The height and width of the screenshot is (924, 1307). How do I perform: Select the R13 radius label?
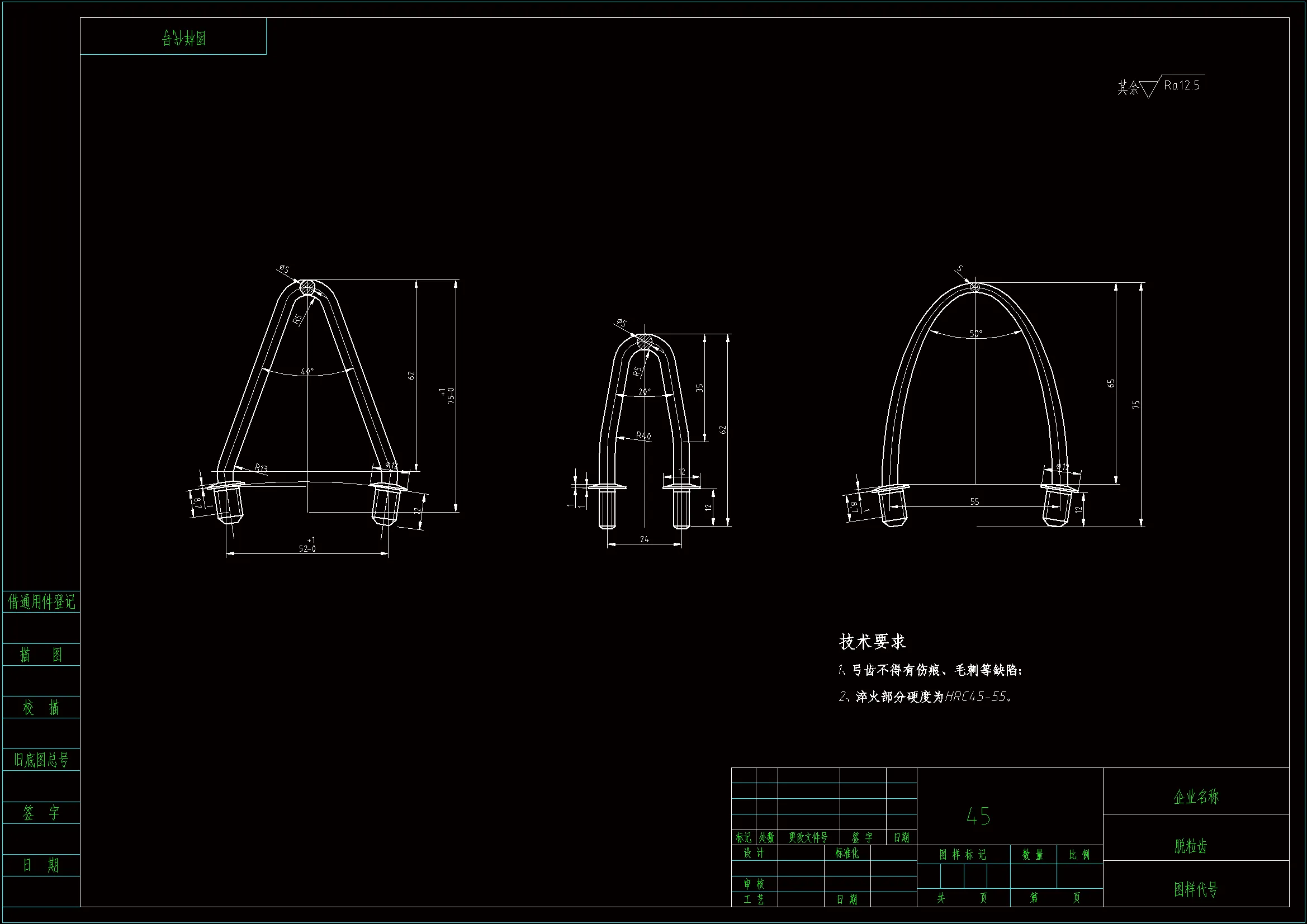(261, 468)
